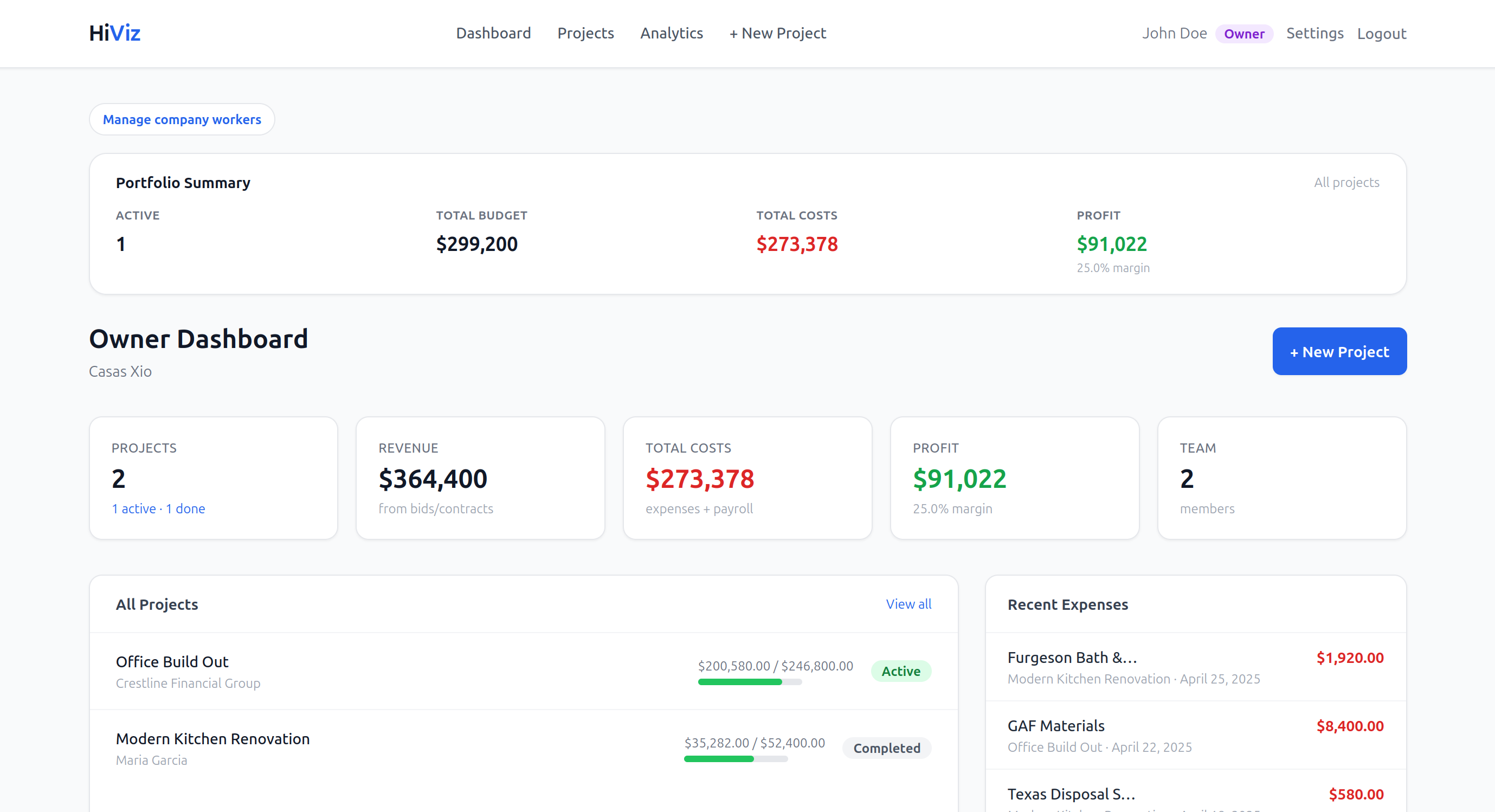Log out via the Logout link

pos(1381,33)
